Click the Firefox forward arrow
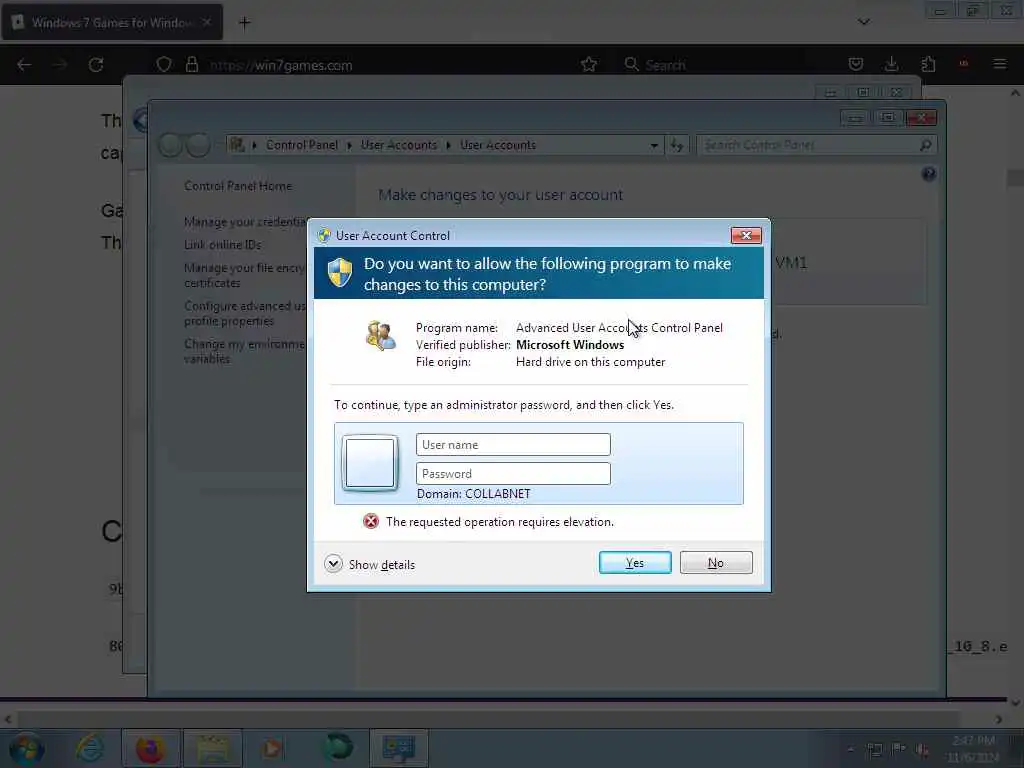Image resolution: width=1024 pixels, height=768 pixels. [60, 65]
